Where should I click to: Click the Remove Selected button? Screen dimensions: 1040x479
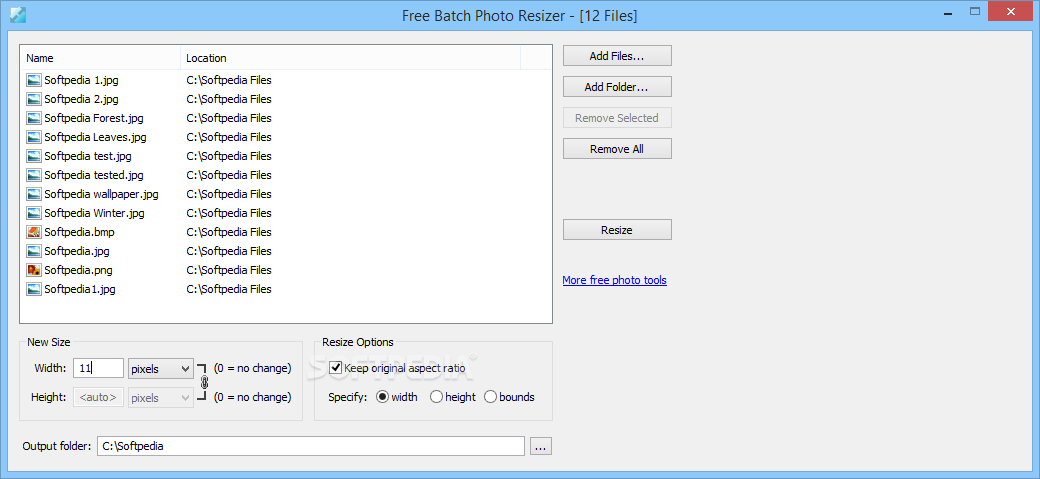point(617,118)
